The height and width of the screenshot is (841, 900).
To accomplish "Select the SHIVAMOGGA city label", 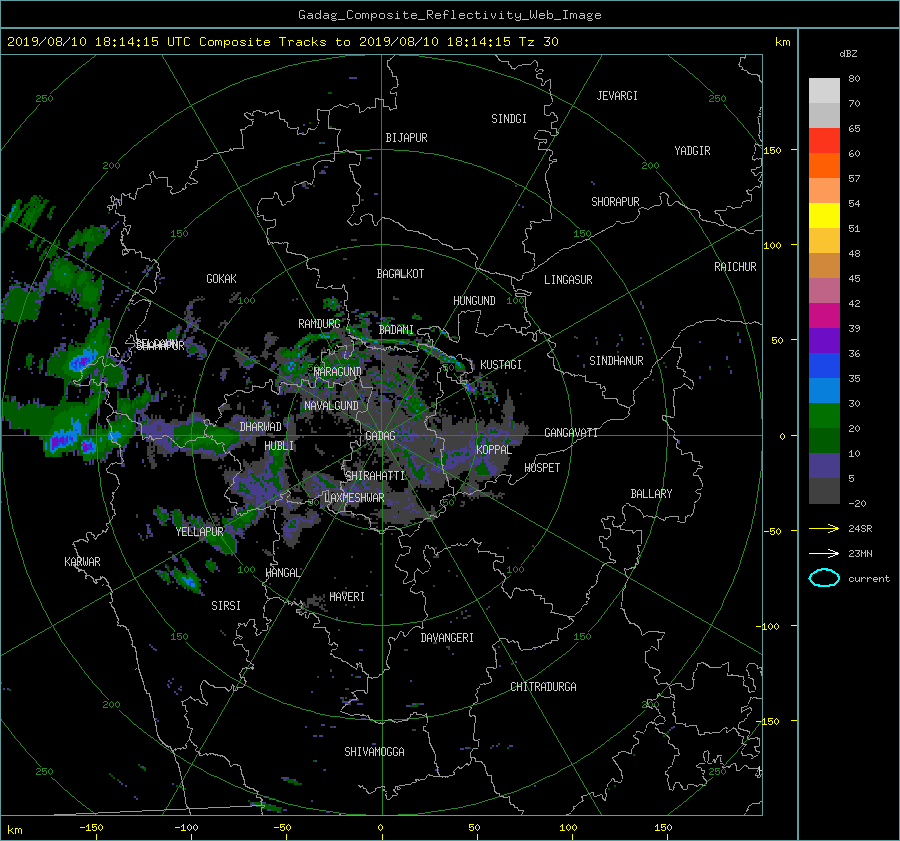I will [x=374, y=752].
